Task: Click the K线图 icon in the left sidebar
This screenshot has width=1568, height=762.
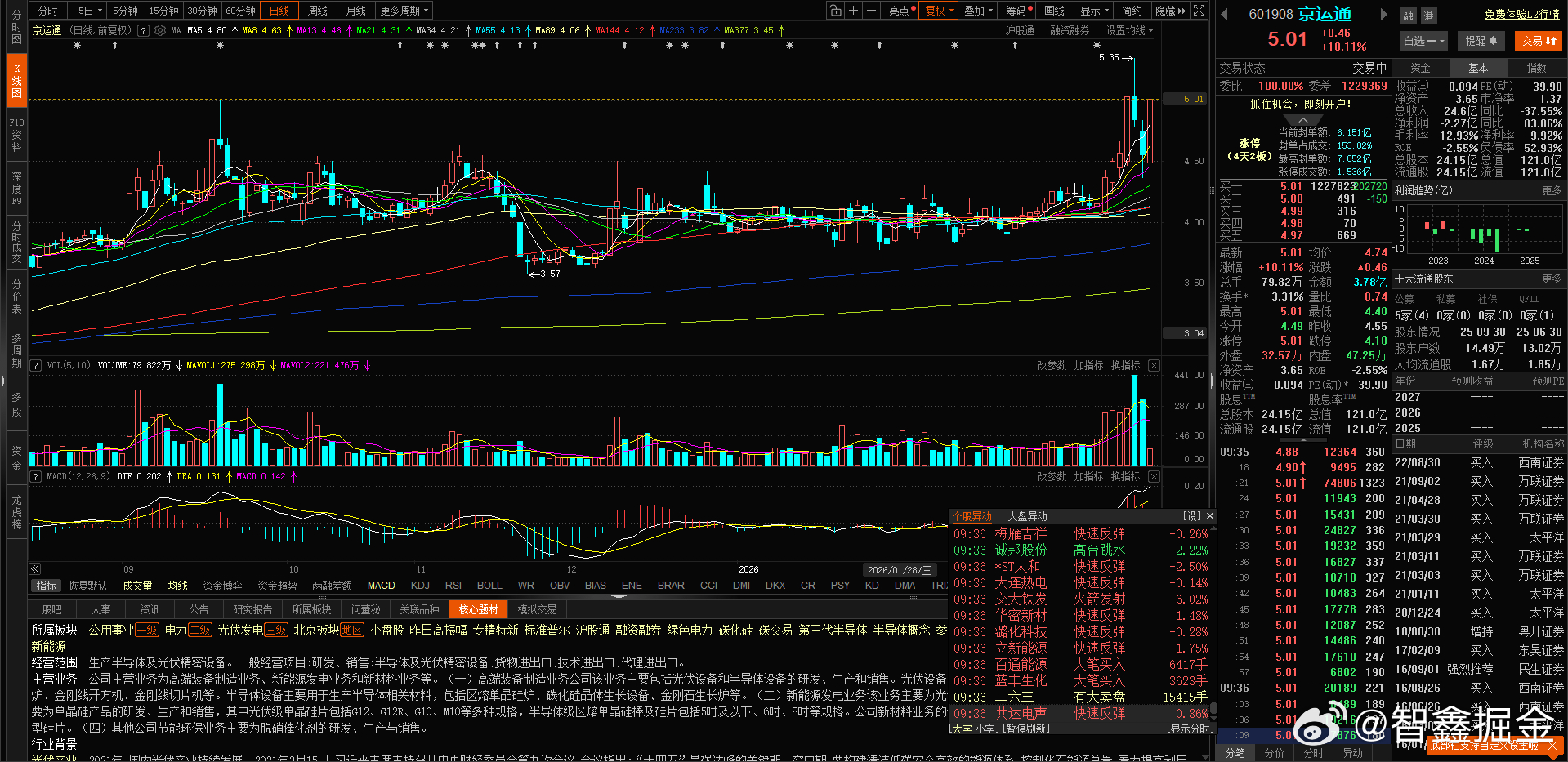Action: click(16, 80)
